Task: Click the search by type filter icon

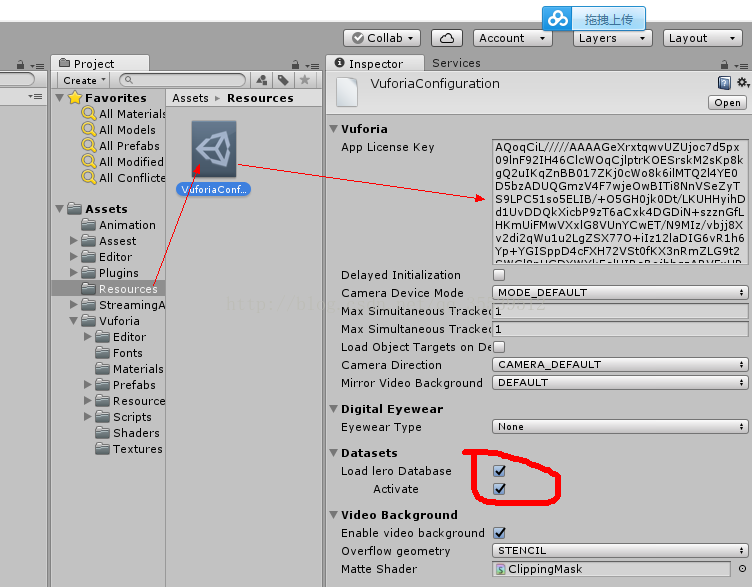Action: tap(261, 80)
